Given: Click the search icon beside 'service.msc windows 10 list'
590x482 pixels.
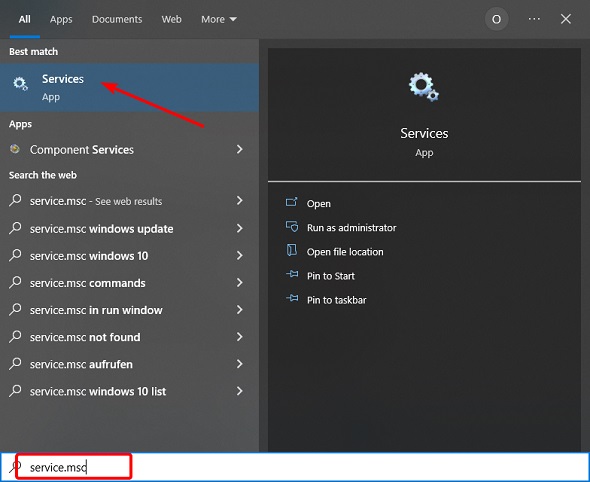Looking at the screenshot, I should 15,391.
